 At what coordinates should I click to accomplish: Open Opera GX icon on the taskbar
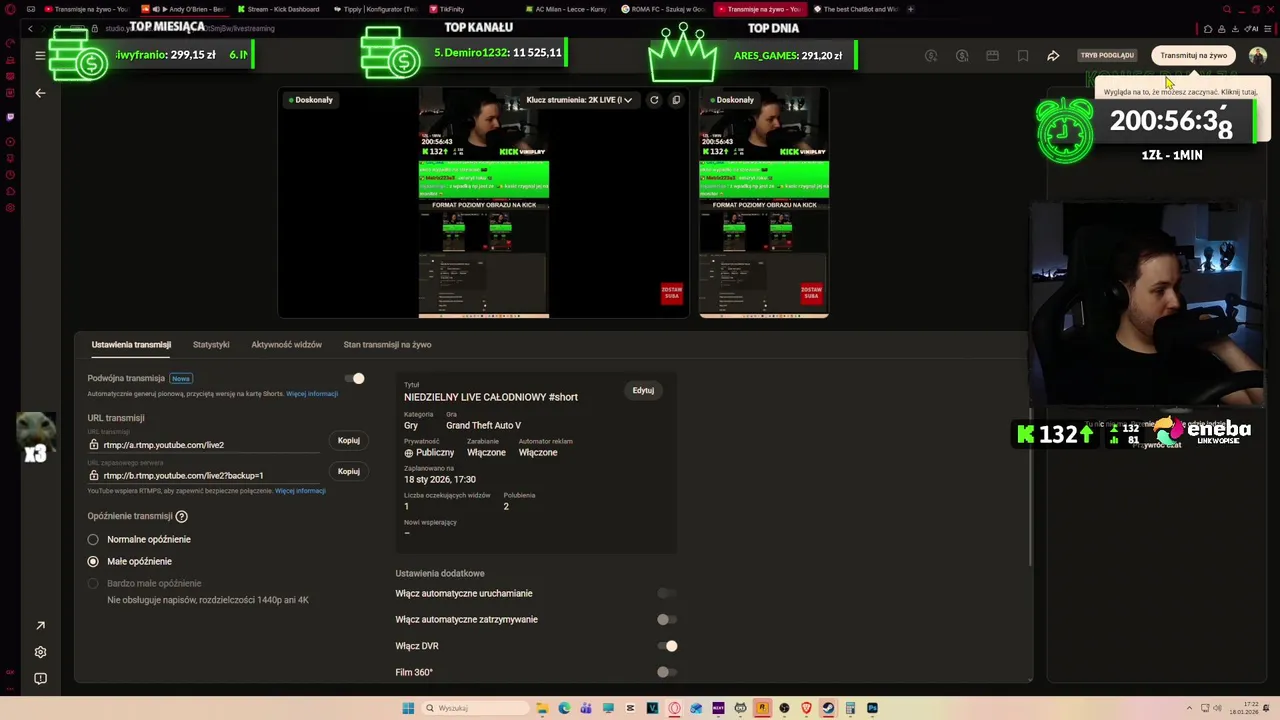[x=674, y=708]
